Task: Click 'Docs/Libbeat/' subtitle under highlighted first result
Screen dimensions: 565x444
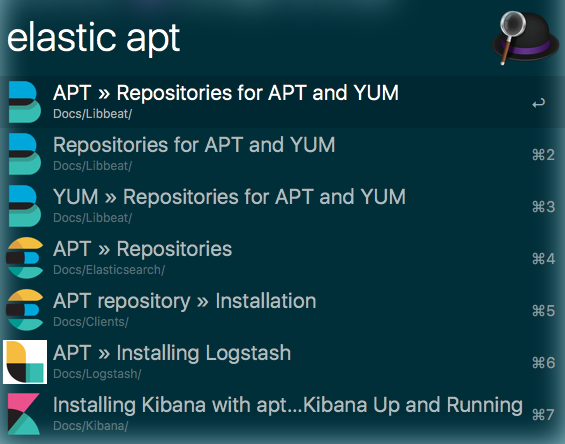Action: [93, 114]
